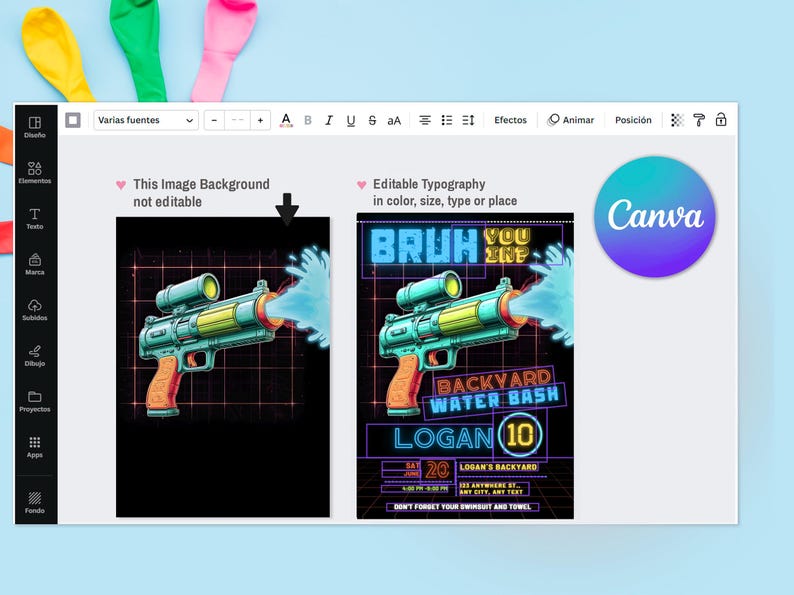Select the BRUH neon text

pos(424,247)
